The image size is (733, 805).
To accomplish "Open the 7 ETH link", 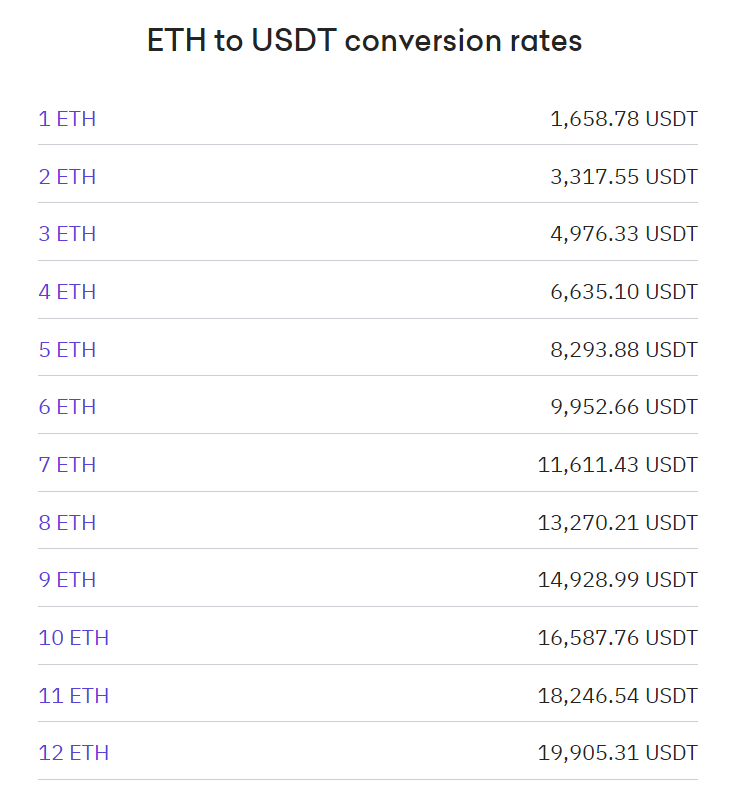I will [67, 465].
